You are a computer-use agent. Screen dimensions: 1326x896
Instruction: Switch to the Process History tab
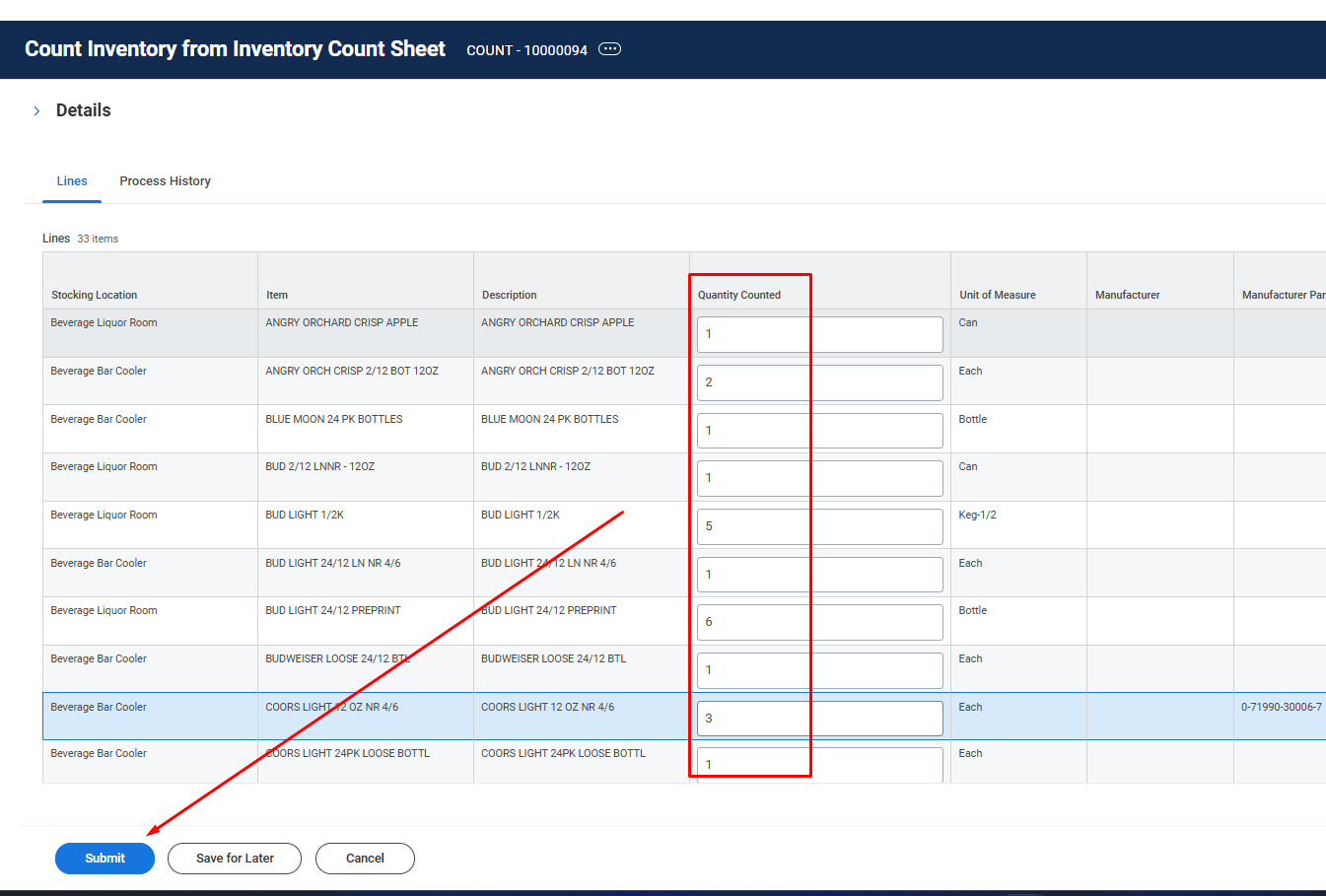165,181
